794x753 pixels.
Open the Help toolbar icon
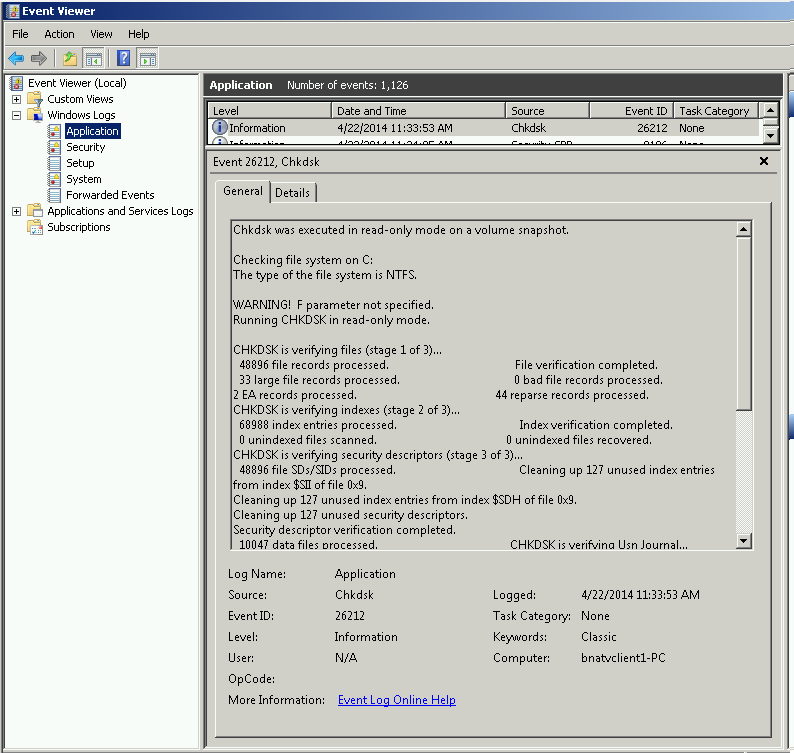(x=124, y=59)
